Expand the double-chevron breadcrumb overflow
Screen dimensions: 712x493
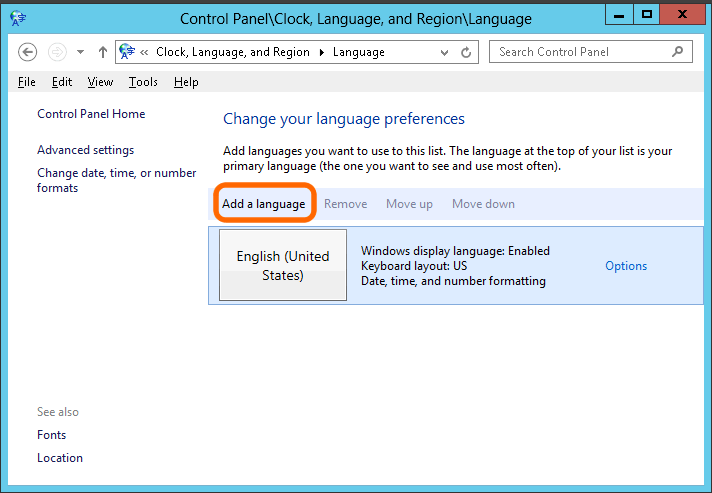144,53
